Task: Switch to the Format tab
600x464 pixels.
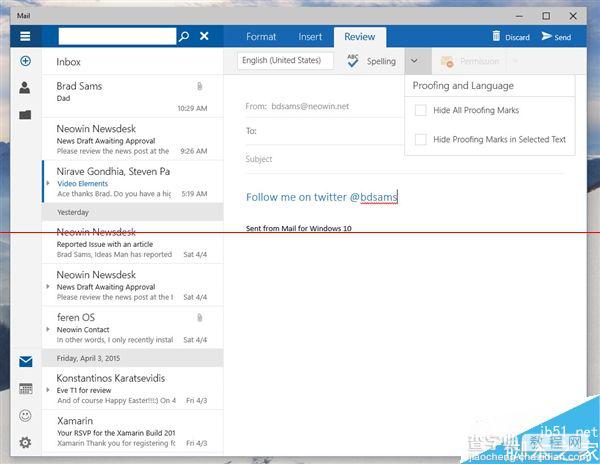Action: pyautogui.click(x=261, y=37)
